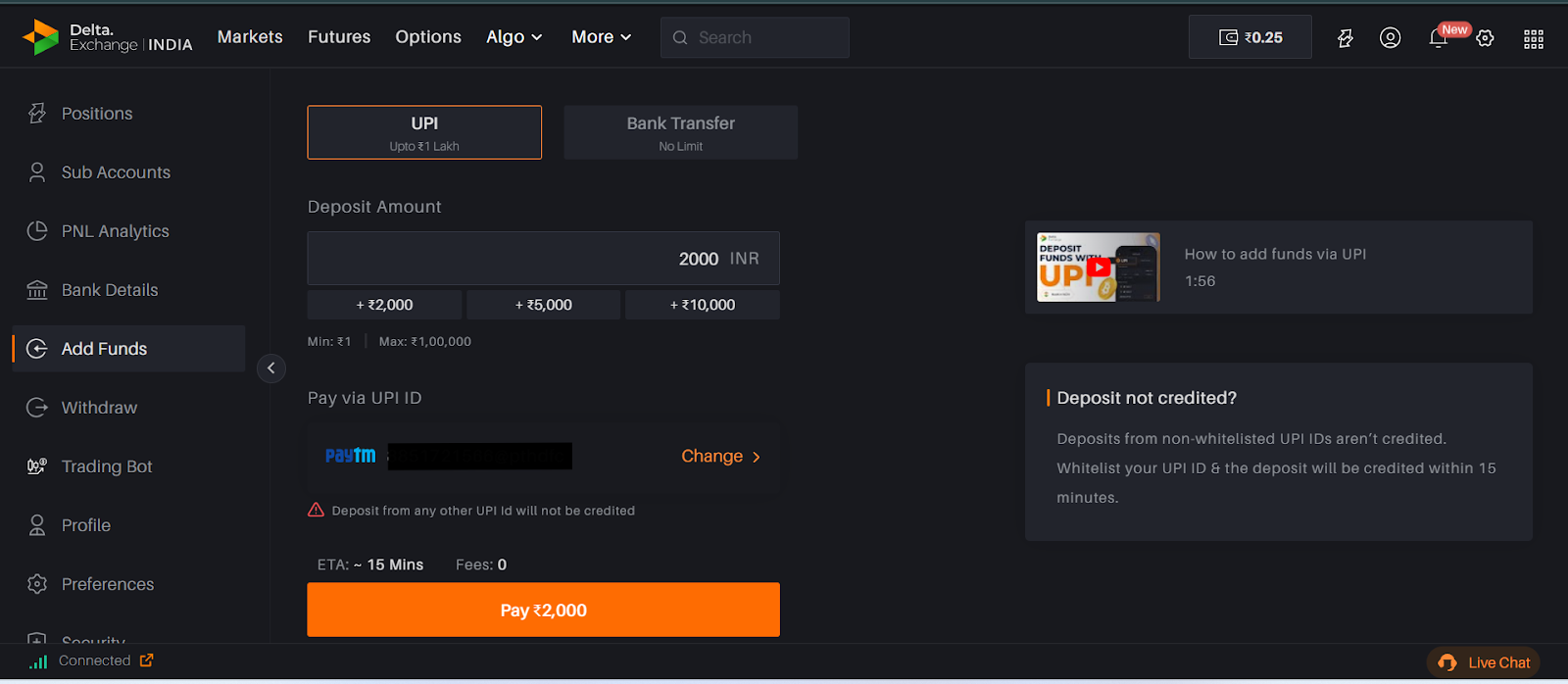Select the Bank Transfer payment method
1568x684 pixels.
(x=681, y=132)
